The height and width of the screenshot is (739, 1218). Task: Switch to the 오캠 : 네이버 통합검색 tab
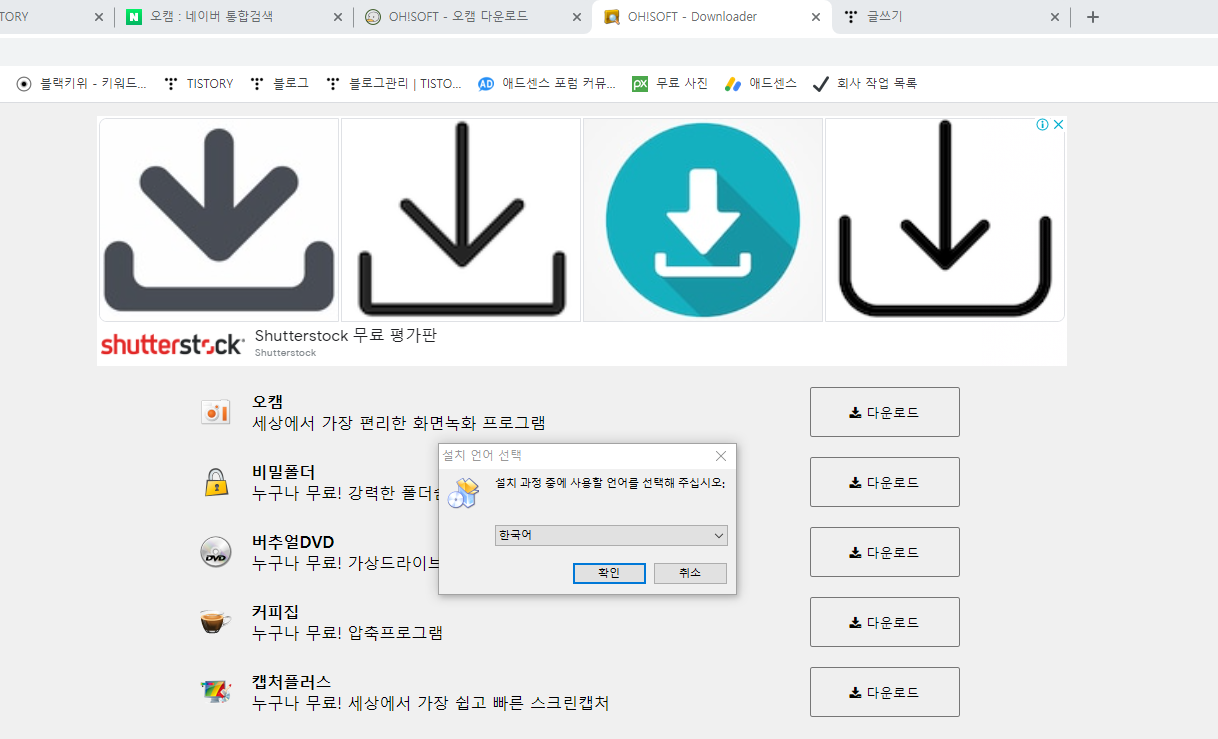click(234, 17)
